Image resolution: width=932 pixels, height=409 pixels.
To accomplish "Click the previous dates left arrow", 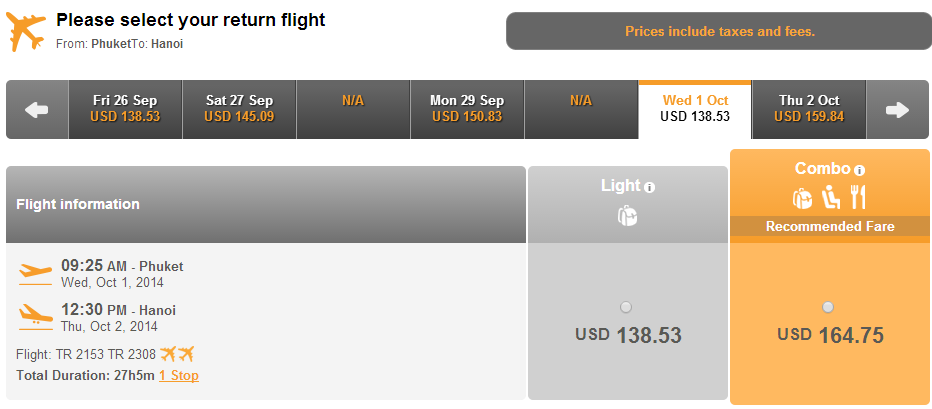I will (37, 110).
